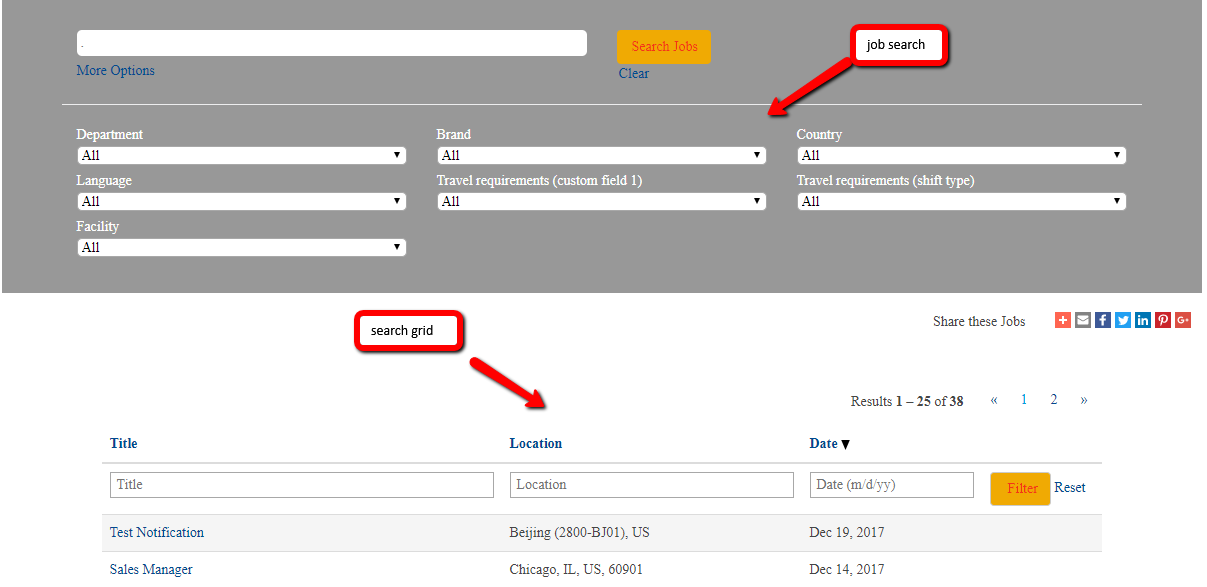Go to results page 2
Screen dimensions: 1207x587
pyautogui.click(x=1054, y=400)
